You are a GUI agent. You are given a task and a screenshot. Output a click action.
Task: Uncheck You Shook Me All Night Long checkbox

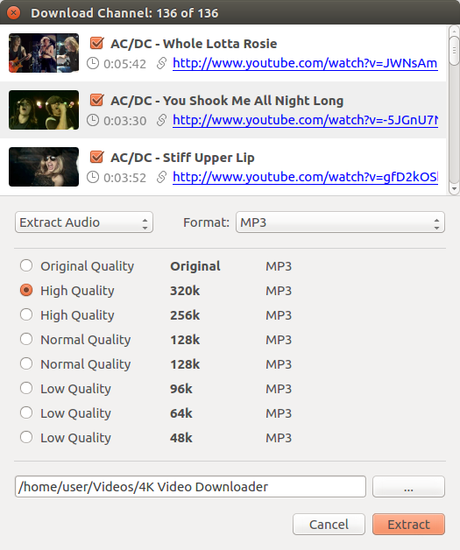point(96,100)
